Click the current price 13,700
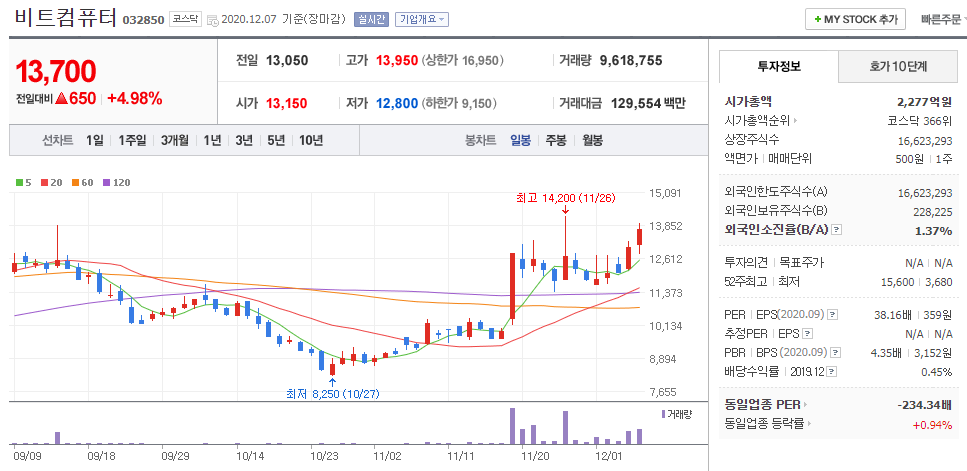This screenshot has width=967, height=471. [x=56, y=72]
